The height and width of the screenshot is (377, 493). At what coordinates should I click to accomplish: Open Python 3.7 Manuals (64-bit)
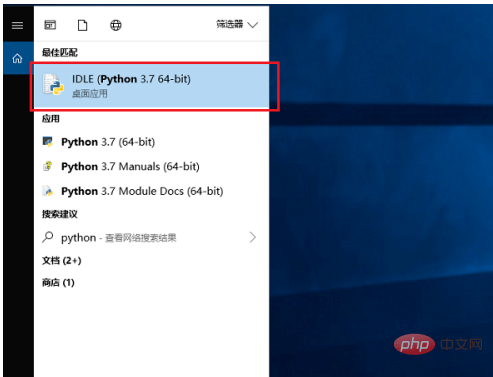tap(152, 166)
